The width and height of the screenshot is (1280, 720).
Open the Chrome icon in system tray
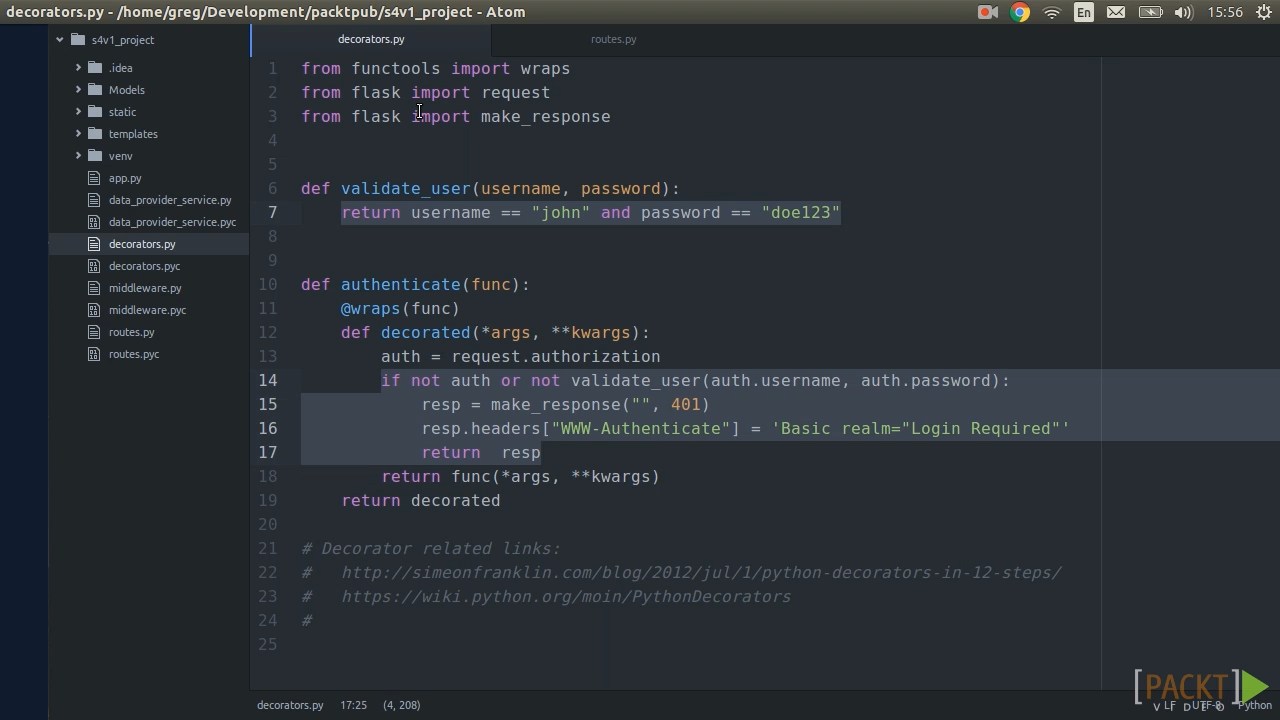tap(1020, 12)
